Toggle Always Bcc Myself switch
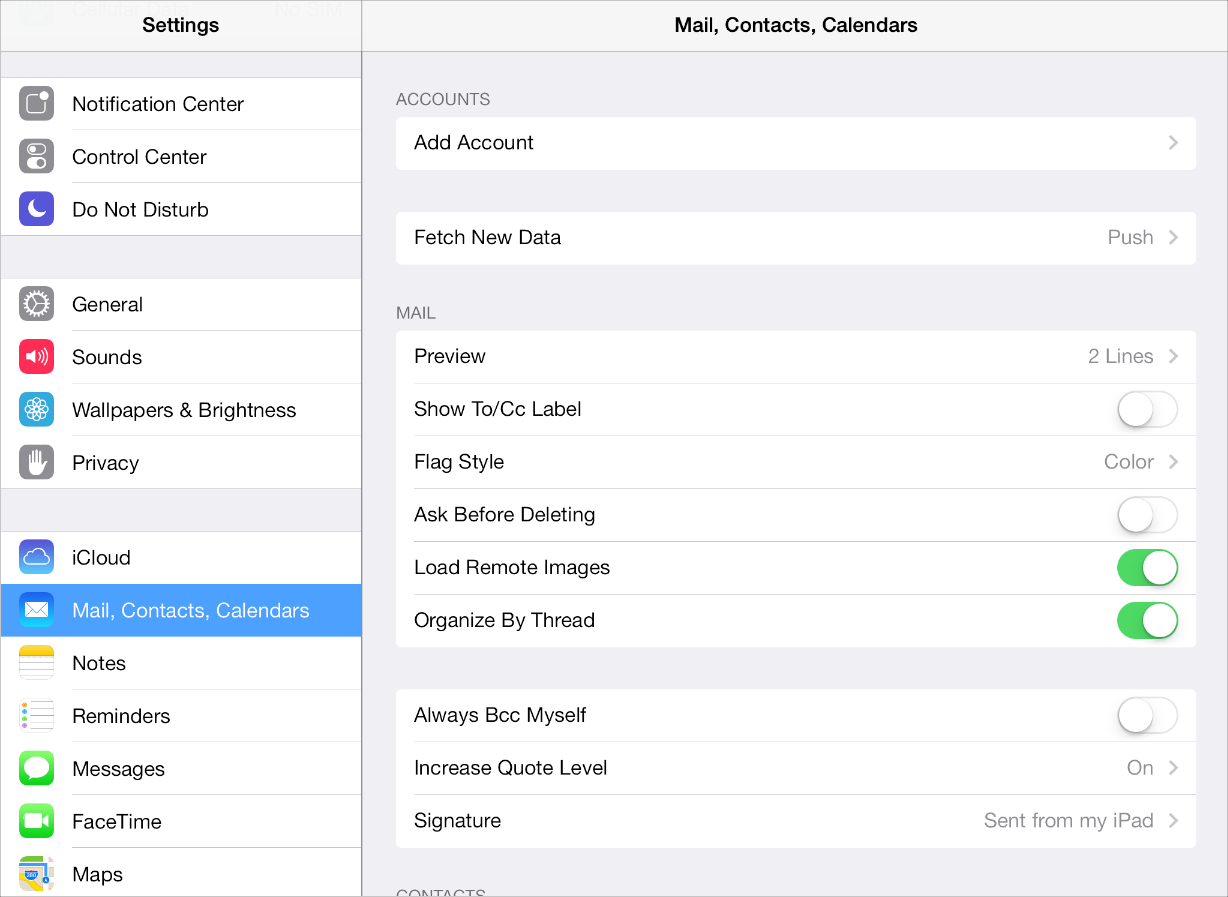Screen dimensions: 1228x897 [1146, 716]
